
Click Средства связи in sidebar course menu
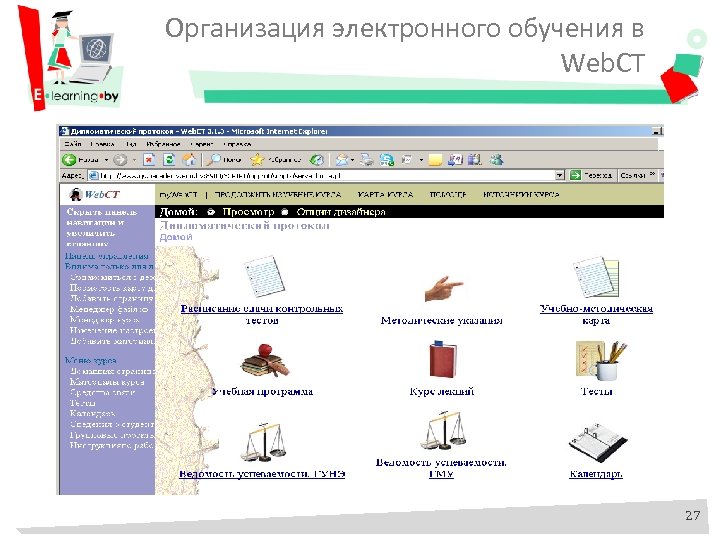[102, 393]
